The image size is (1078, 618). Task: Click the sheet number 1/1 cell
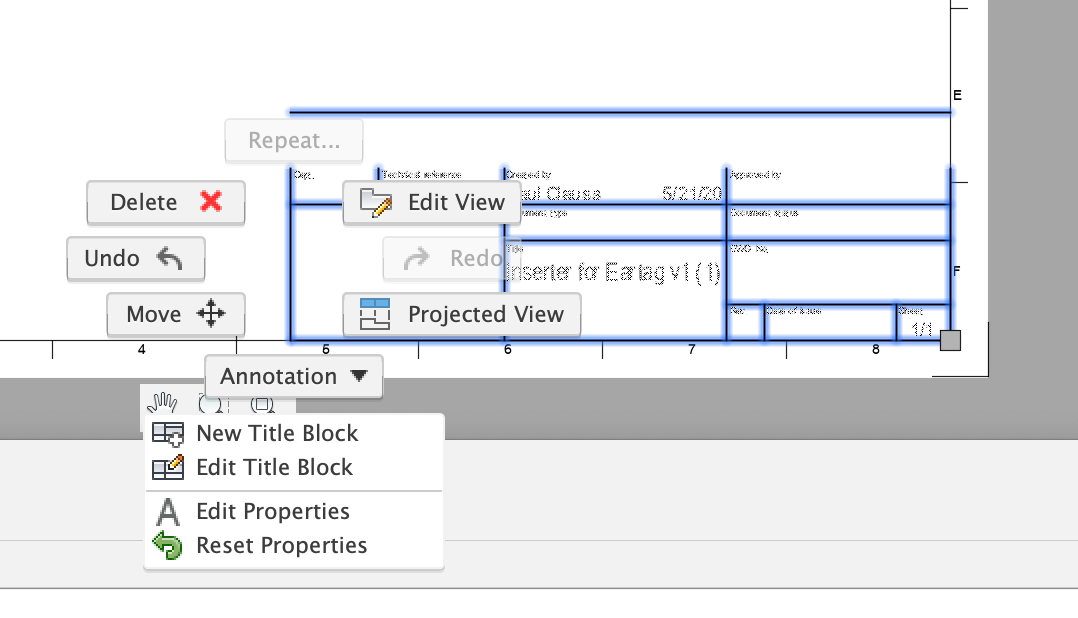(922, 327)
